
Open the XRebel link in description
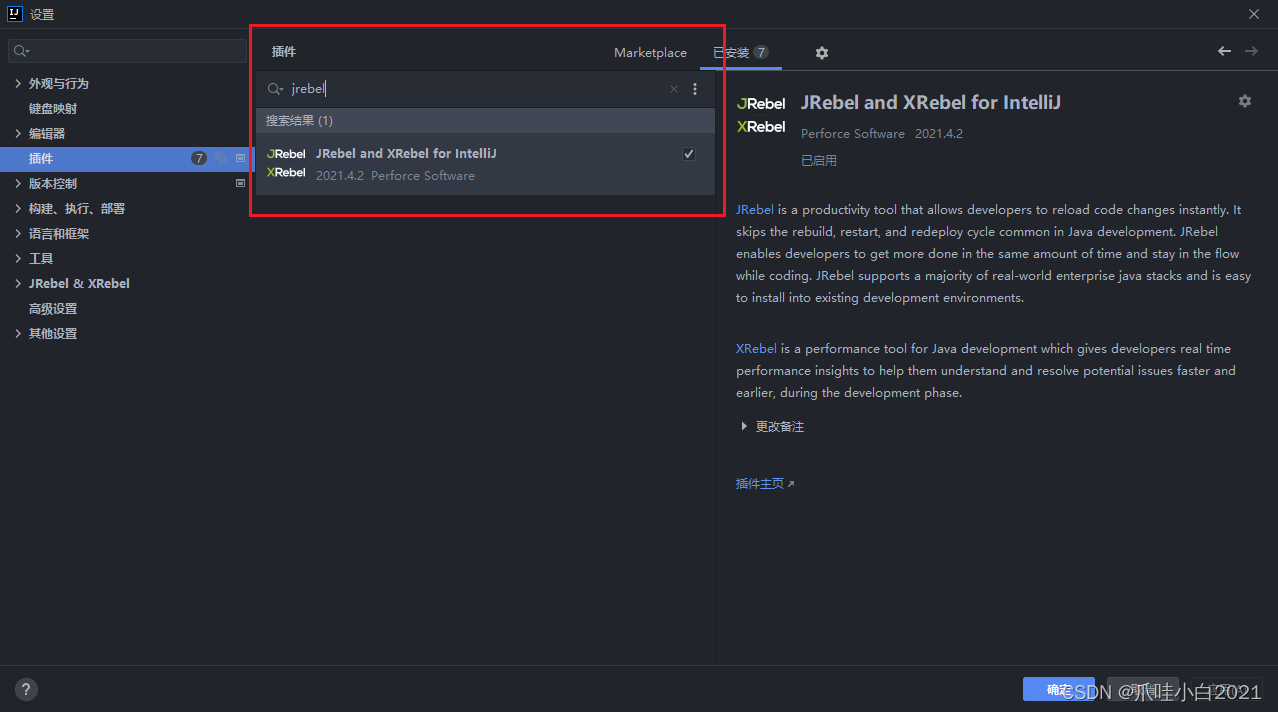[x=756, y=349]
